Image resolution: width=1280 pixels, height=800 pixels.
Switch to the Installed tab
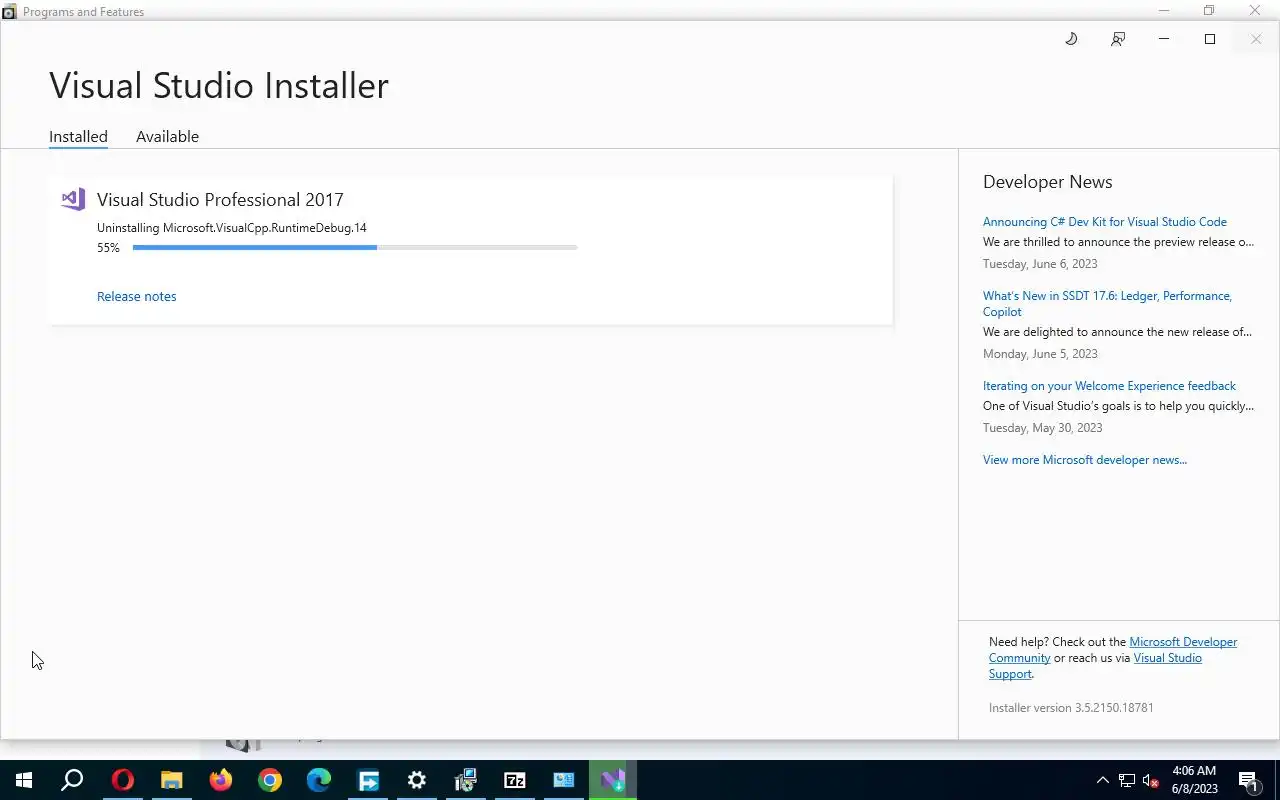tap(78, 136)
